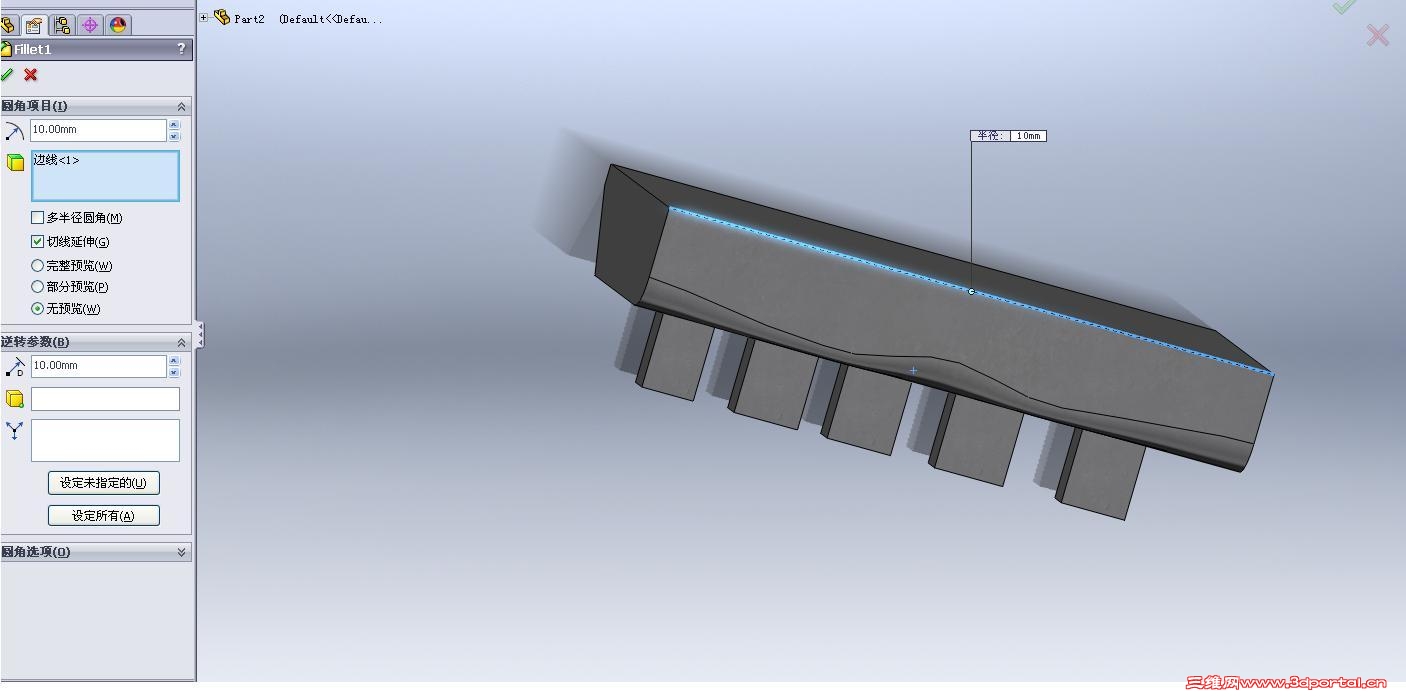Screen dimensions: 1406x696
Task: Uncheck the 切线延伸(G) checkbox
Action: 38,241
